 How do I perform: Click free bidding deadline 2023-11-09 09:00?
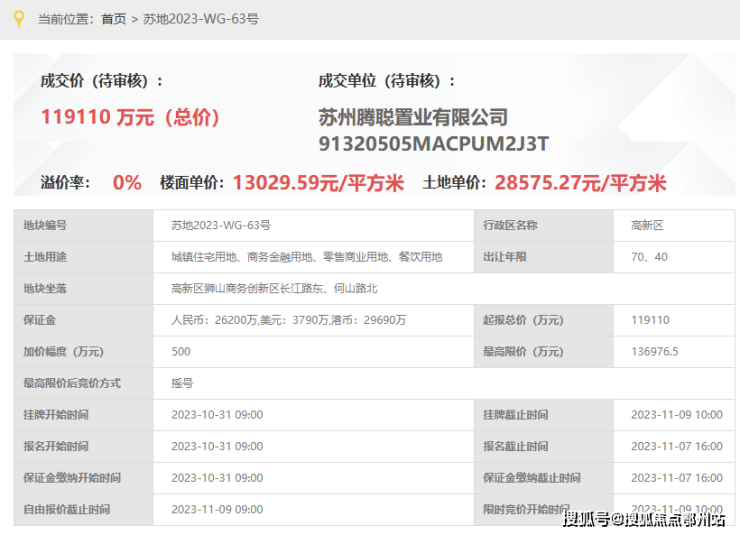tap(217, 510)
